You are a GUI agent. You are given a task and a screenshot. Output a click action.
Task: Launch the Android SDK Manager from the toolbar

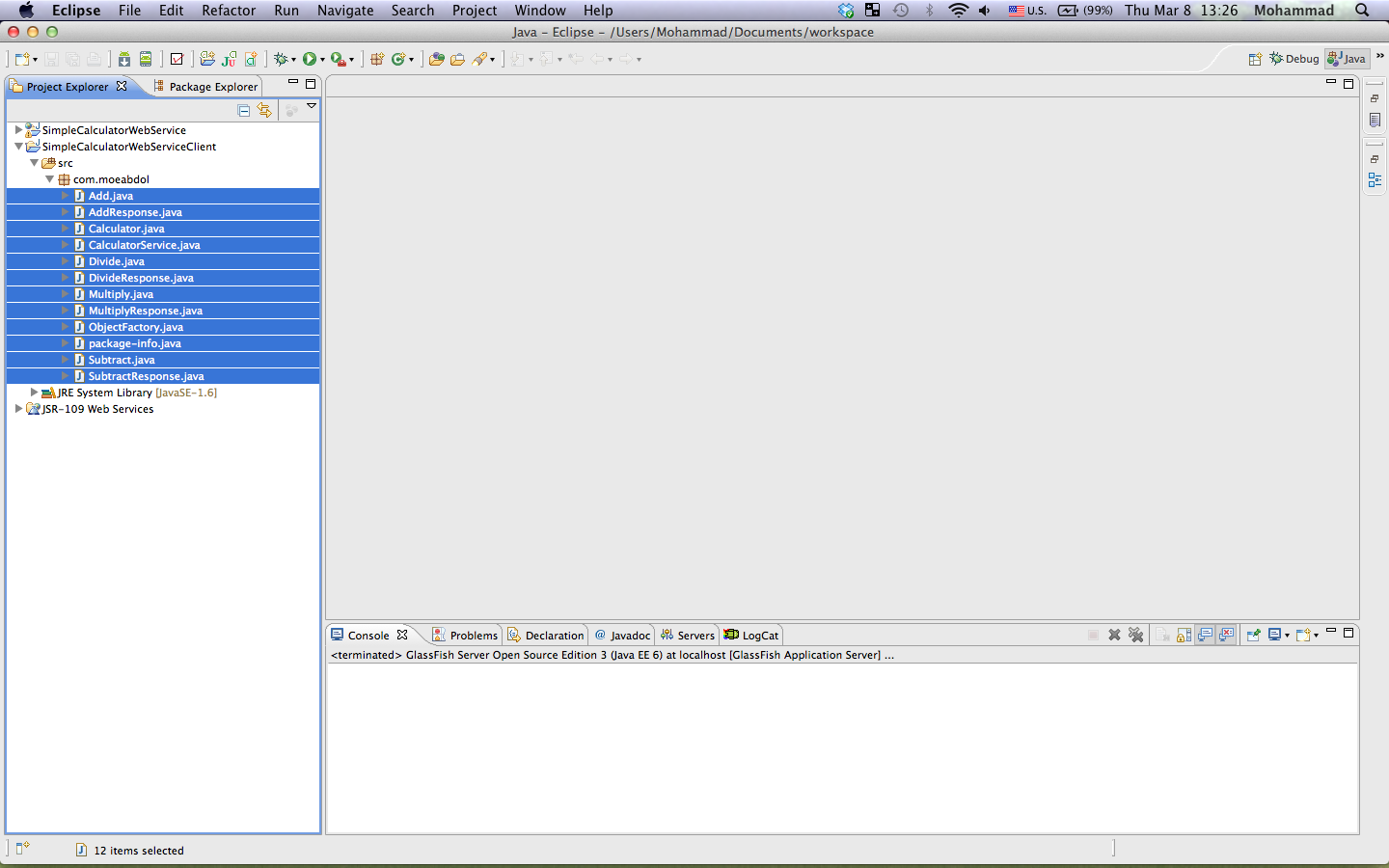pos(123,59)
